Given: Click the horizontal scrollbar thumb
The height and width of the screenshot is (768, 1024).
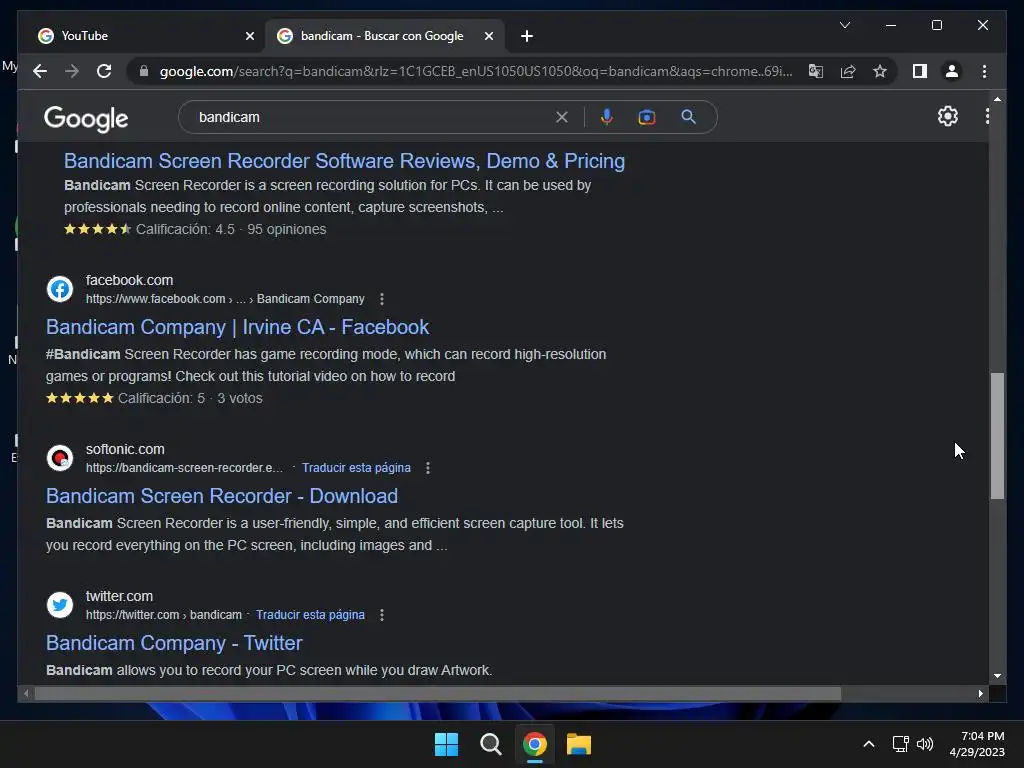Looking at the screenshot, I should point(438,694).
